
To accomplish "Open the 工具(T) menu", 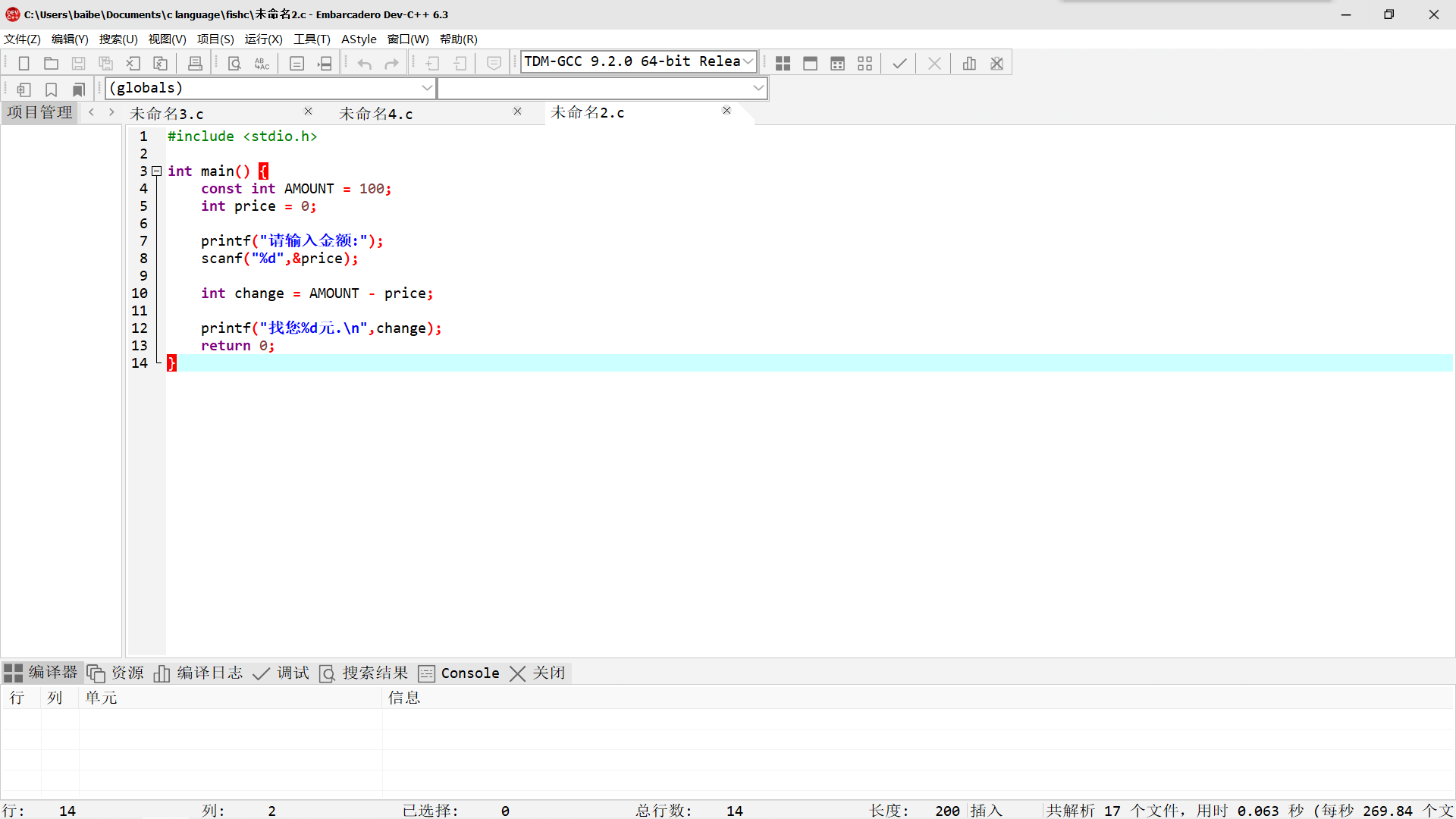I will click(x=312, y=39).
